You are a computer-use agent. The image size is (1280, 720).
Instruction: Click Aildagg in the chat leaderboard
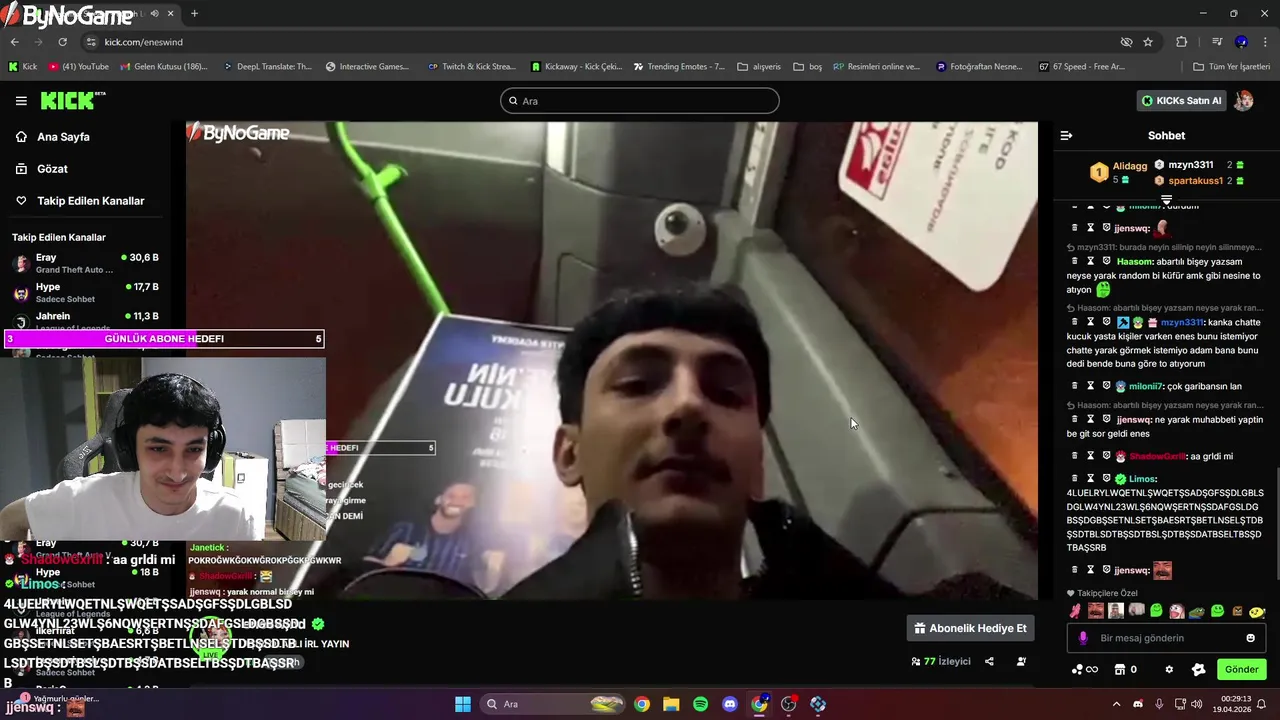1130,166
